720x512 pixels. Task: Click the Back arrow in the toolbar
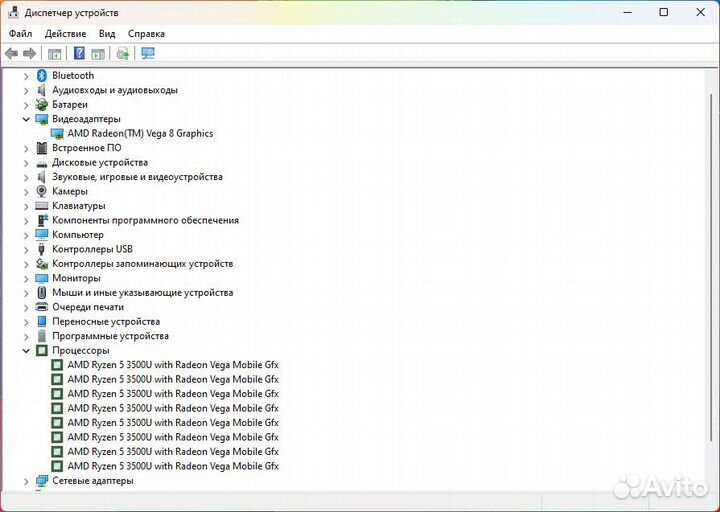[12, 53]
